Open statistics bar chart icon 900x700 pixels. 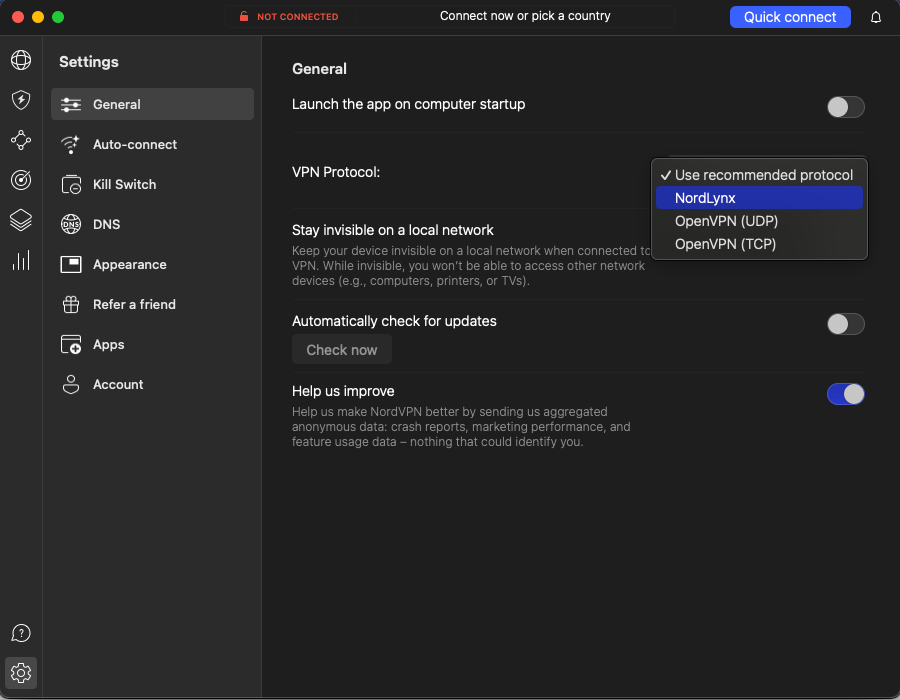click(x=21, y=260)
